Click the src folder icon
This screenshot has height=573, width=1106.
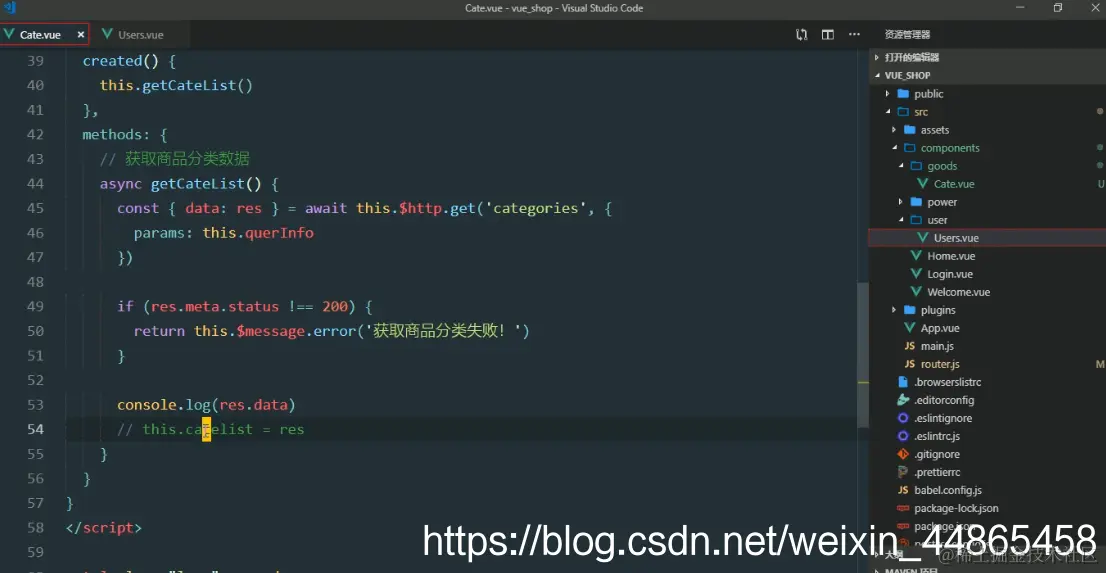pyautogui.click(x=903, y=111)
